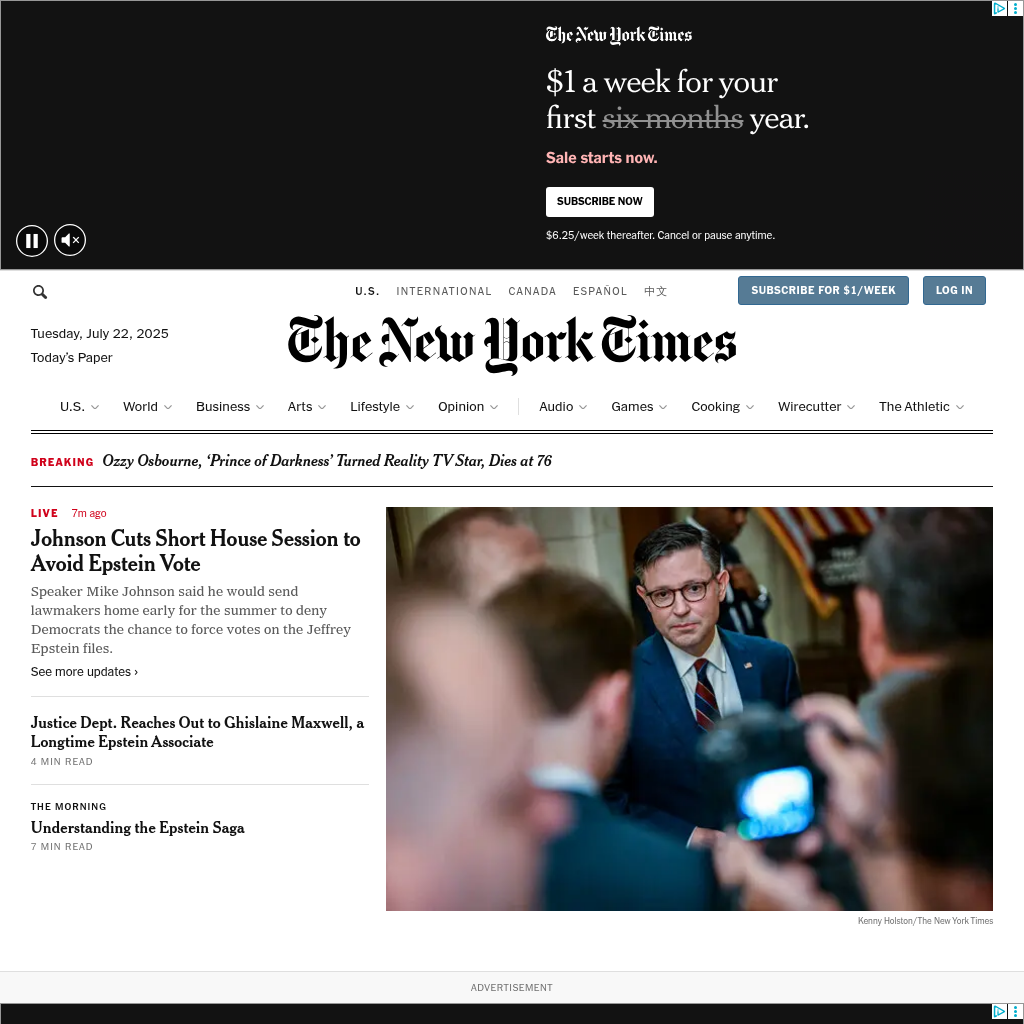Pause the ad video
The height and width of the screenshot is (1024, 1024).
32,240
